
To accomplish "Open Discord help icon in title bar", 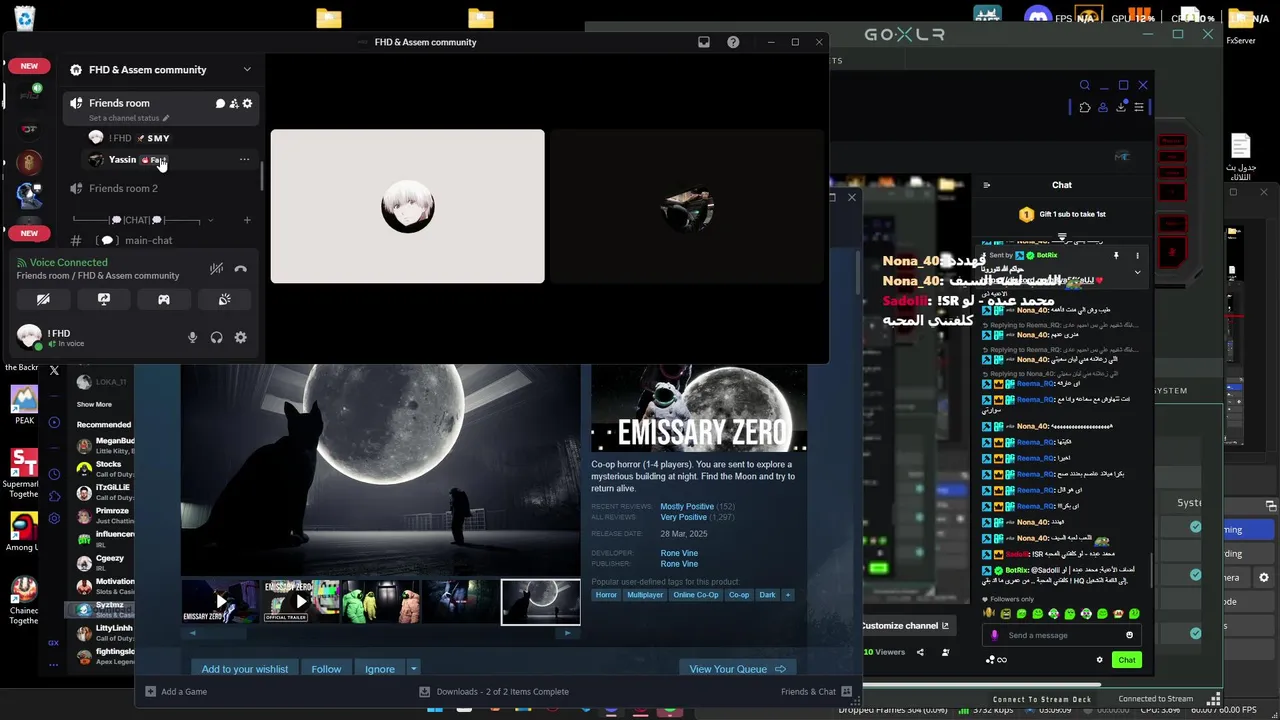I will point(733,42).
